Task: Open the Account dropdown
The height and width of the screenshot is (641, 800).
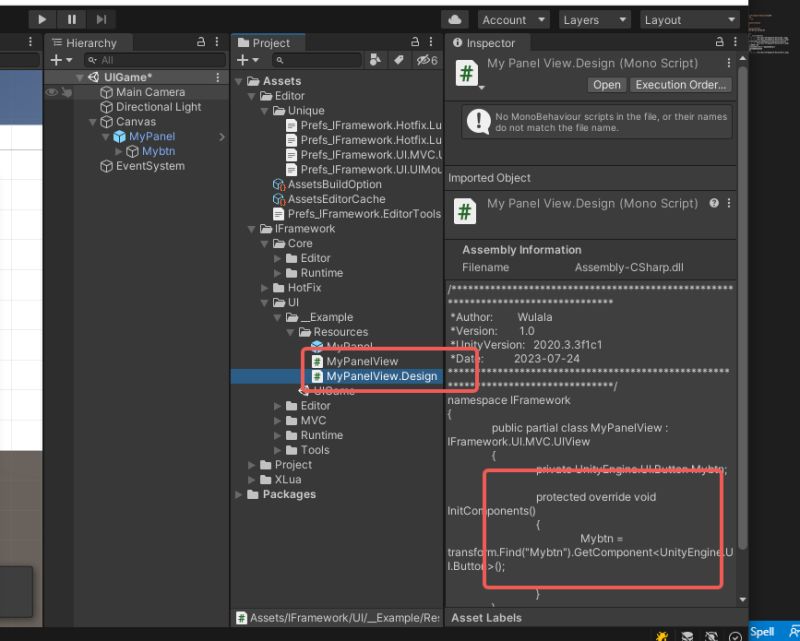Action: pyautogui.click(x=513, y=19)
